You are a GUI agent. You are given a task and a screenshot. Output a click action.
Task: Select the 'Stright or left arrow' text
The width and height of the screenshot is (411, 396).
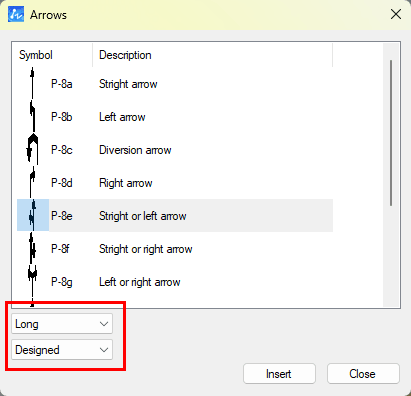click(143, 216)
